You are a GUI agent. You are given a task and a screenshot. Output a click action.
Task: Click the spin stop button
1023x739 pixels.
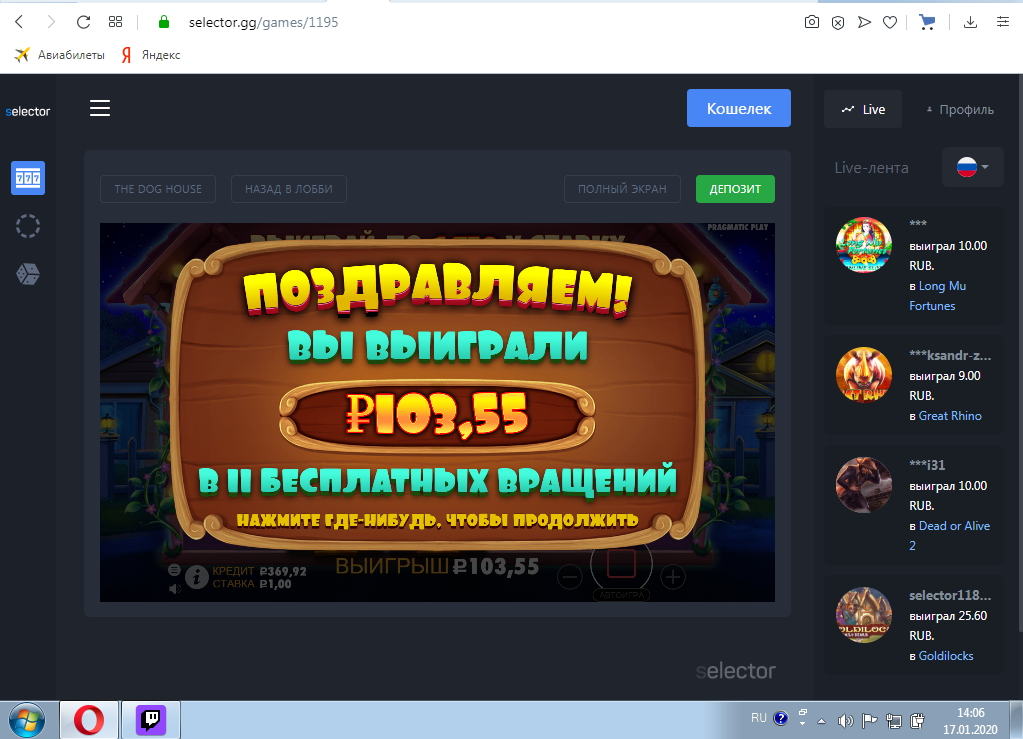pos(621,564)
